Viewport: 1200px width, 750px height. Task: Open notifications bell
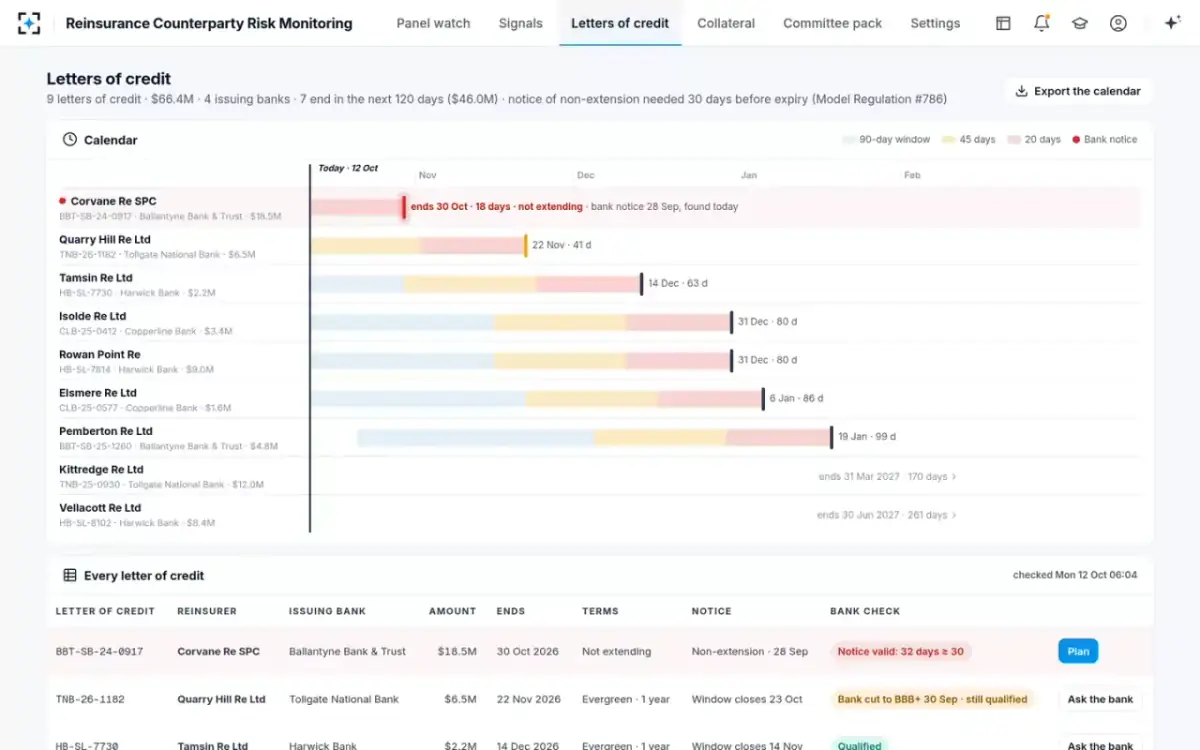[1042, 23]
